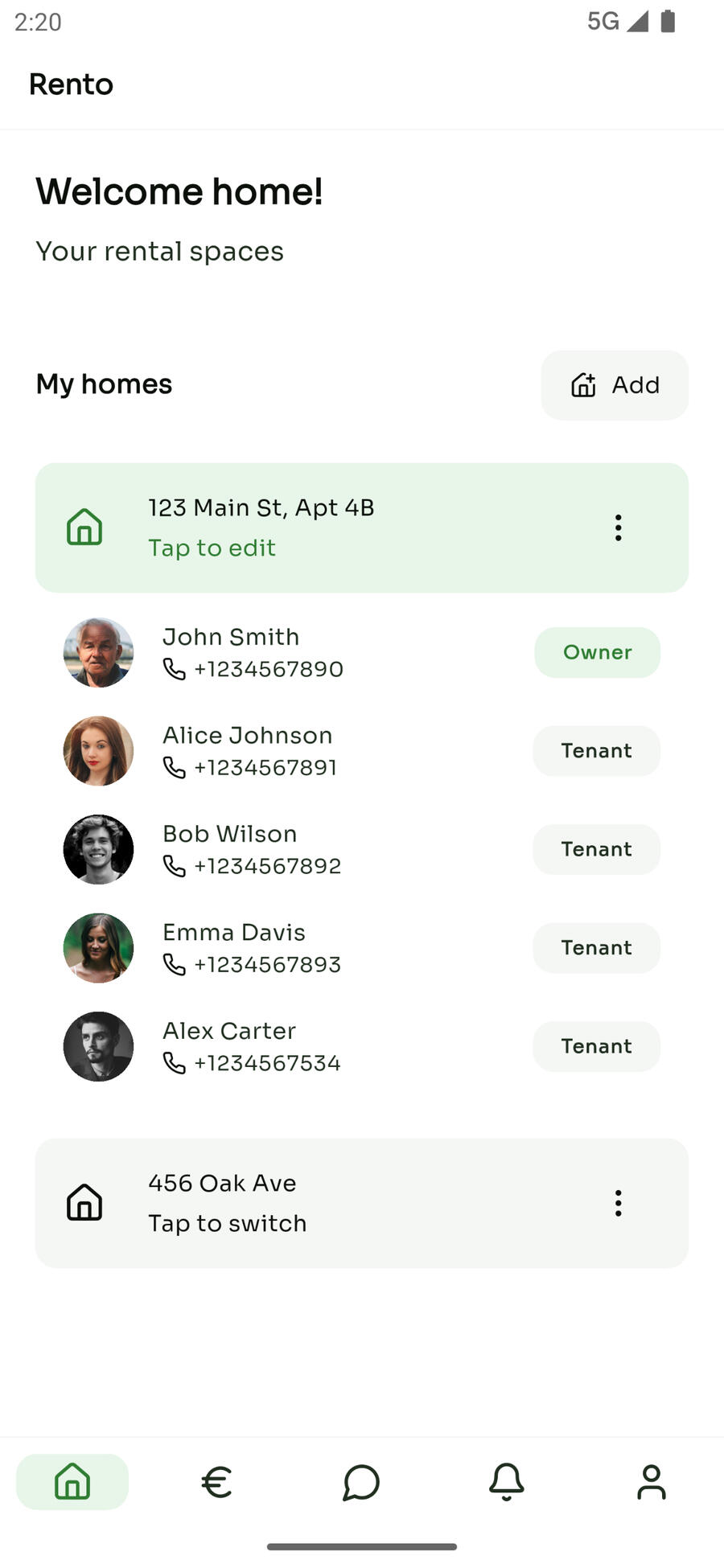Click the house icon of 456 Oak Ave
Viewport: 724px width, 1568px height.
pyautogui.click(x=84, y=1203)
